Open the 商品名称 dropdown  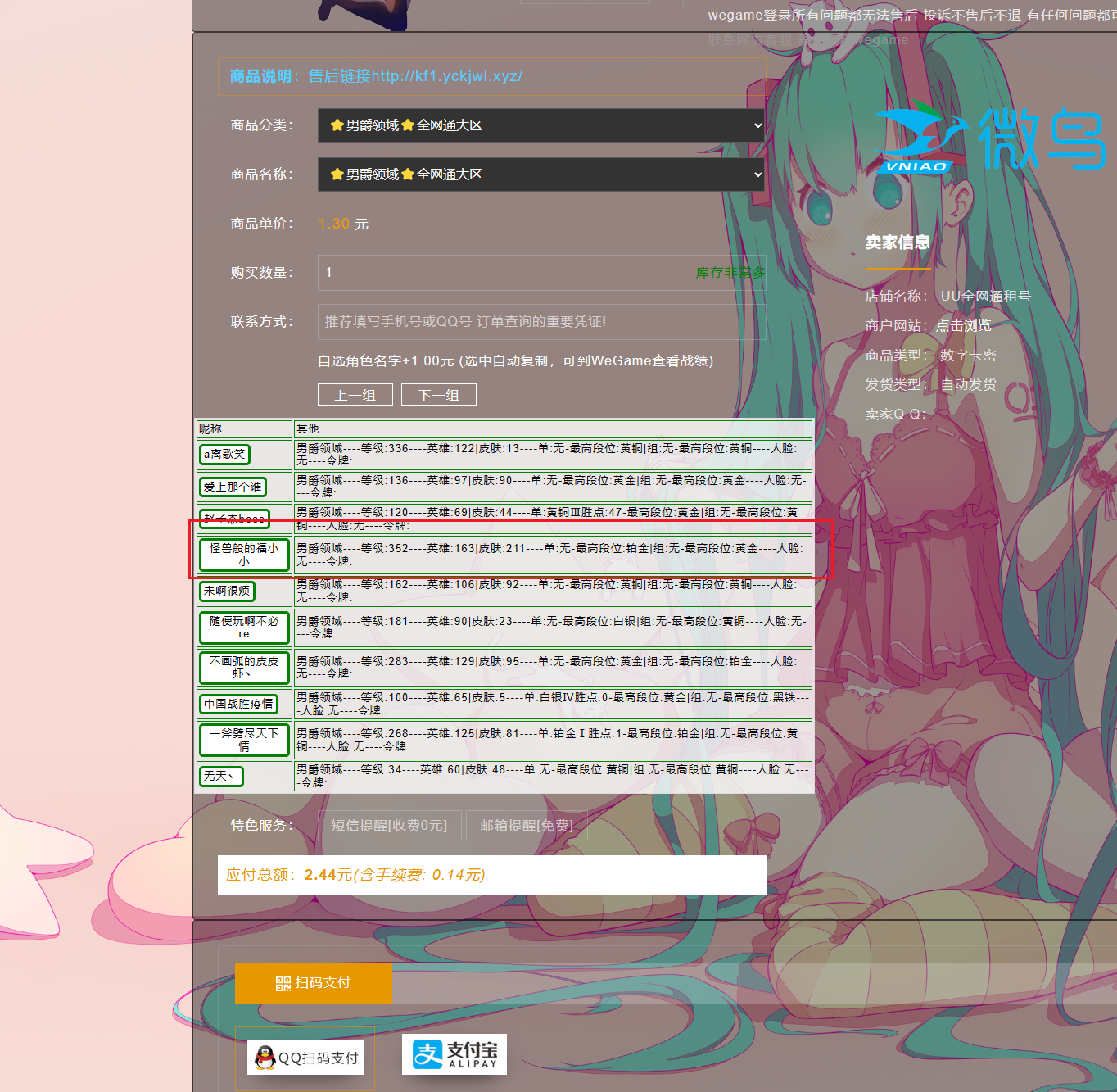(x=541, y=174)
